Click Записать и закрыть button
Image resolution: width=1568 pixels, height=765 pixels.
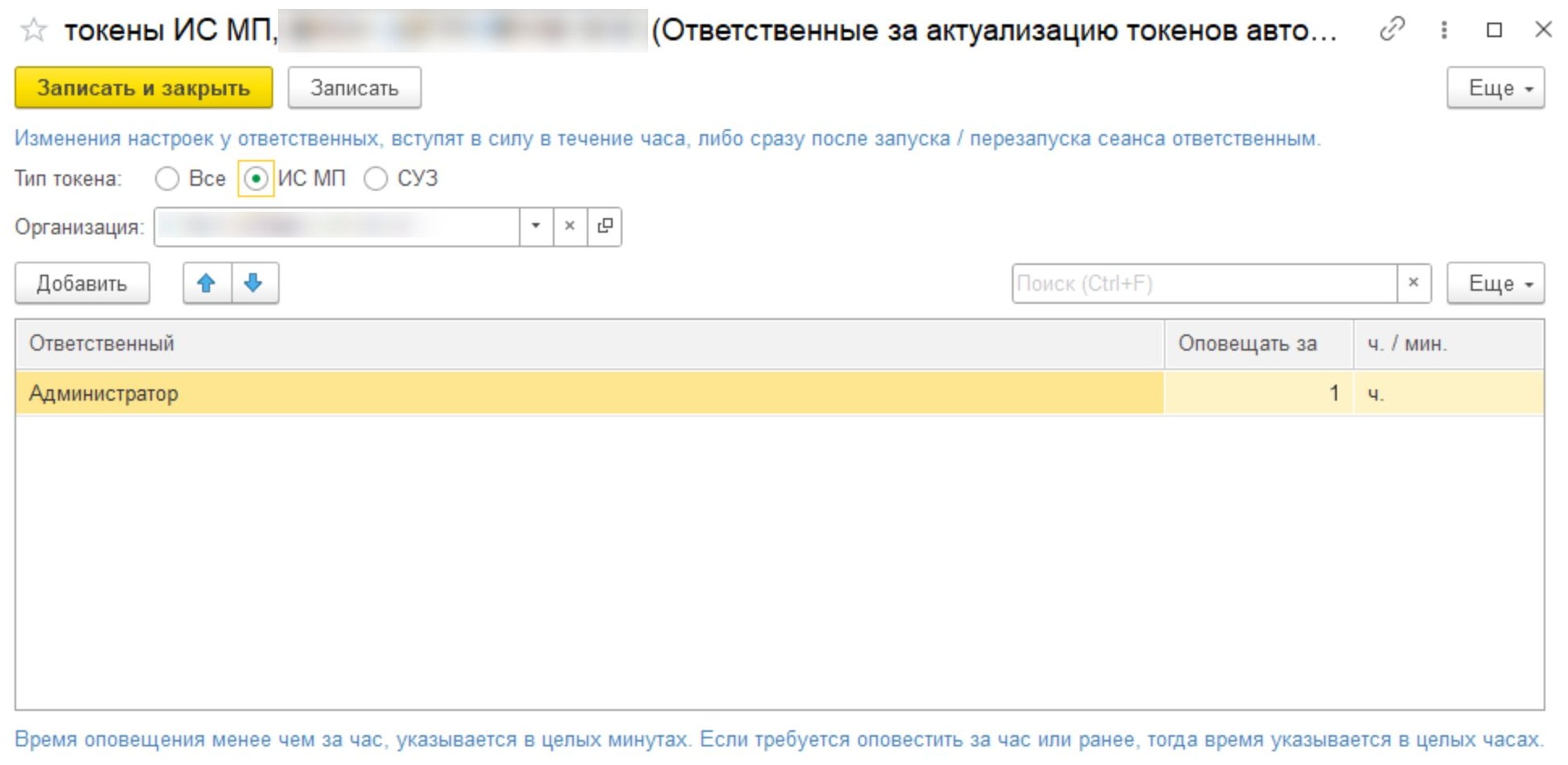click(144, 88)
